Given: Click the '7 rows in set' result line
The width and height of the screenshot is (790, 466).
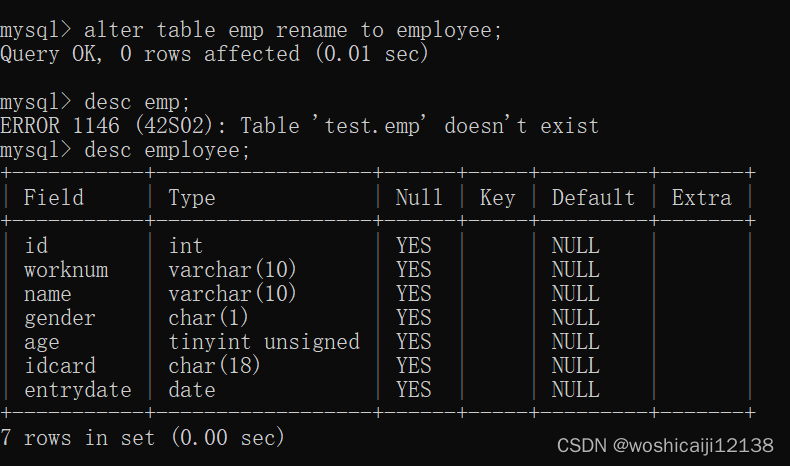Looking at the screenshot, I should [x=143, y=437].
